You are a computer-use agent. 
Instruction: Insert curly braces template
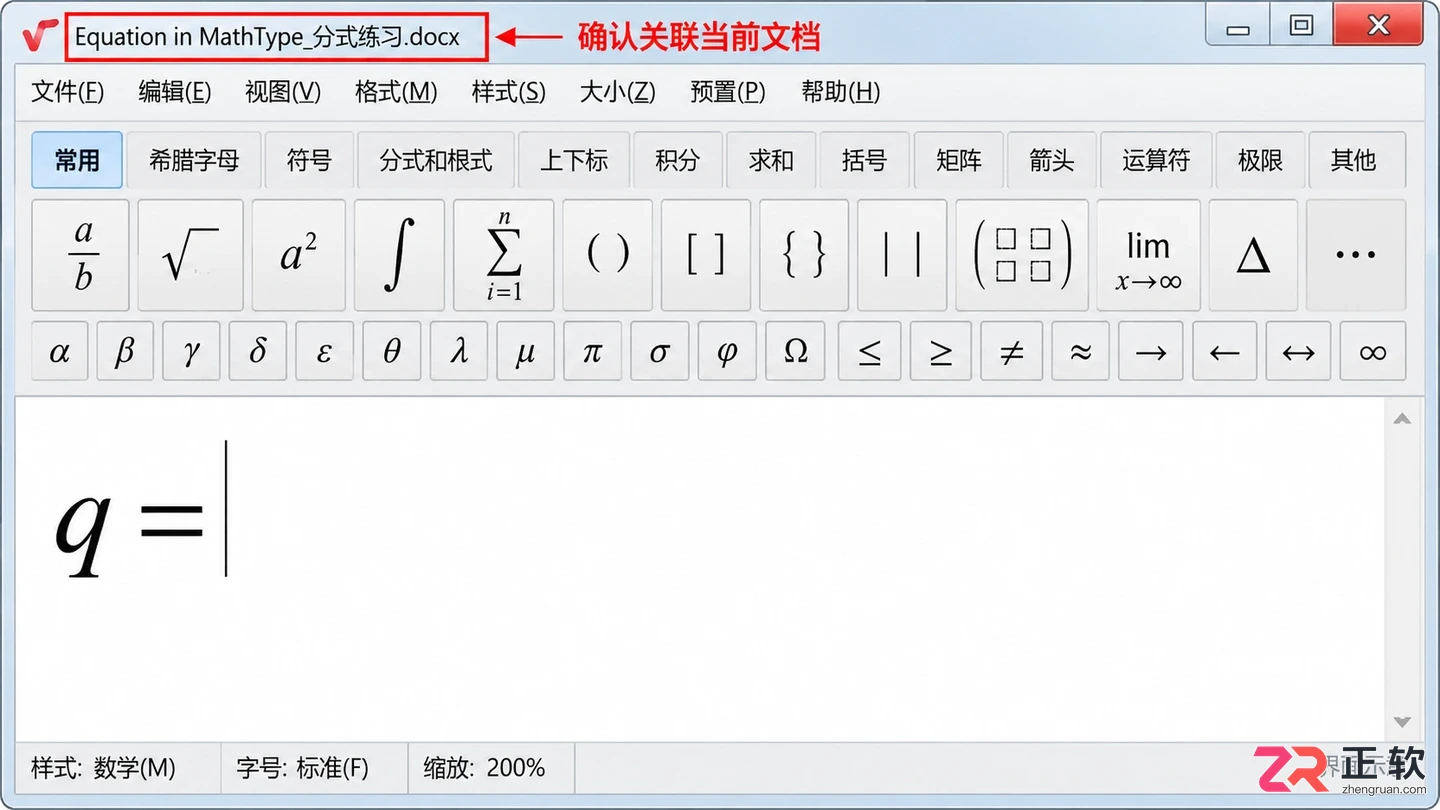[804, 255]
